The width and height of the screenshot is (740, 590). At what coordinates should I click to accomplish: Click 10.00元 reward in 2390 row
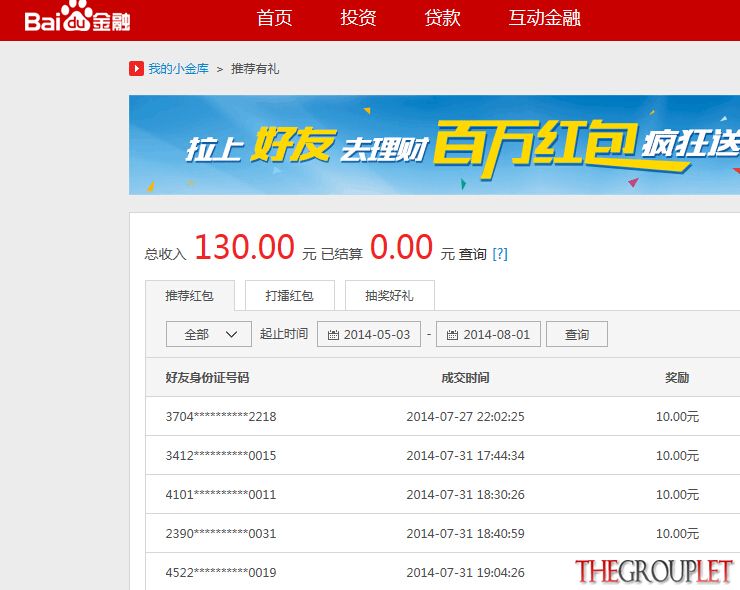(x=677, y=534)
